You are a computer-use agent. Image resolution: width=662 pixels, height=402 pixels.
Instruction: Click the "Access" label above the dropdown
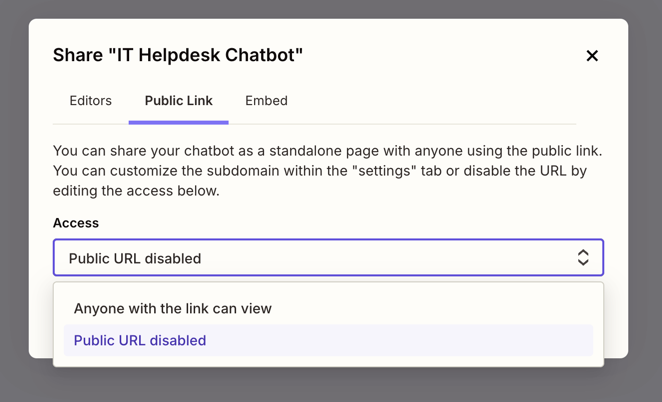[76, 223]
